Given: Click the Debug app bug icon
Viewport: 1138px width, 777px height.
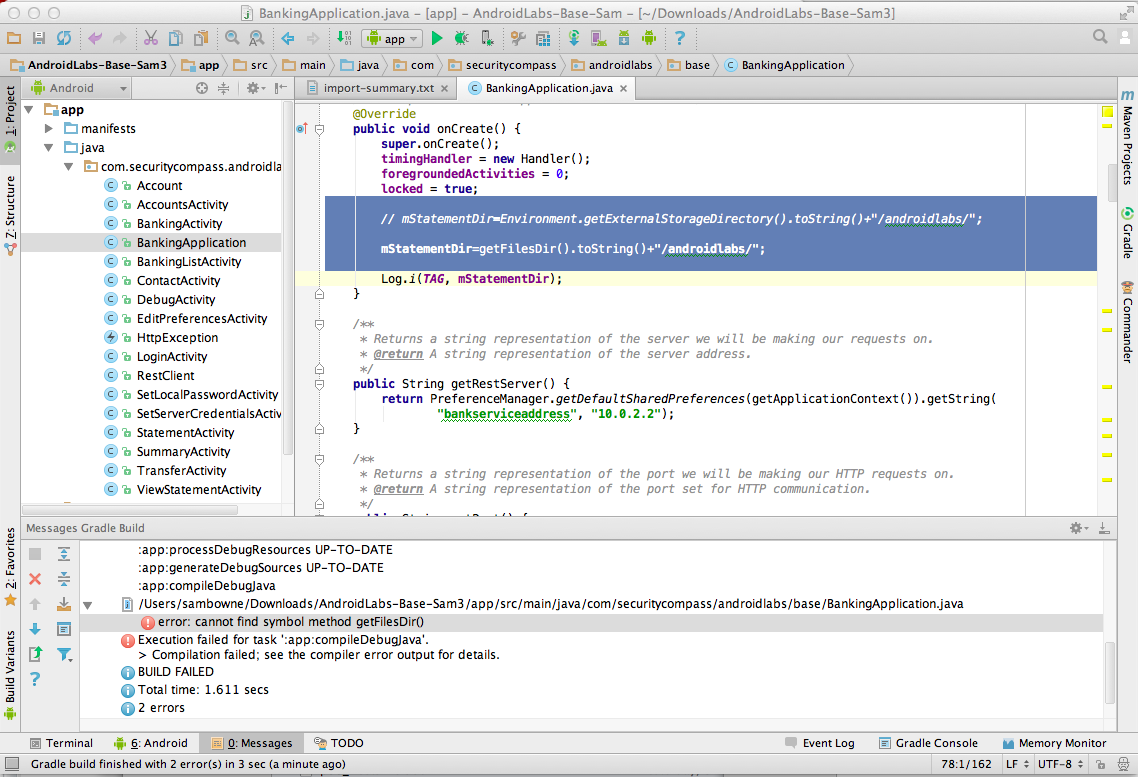Looking at the screenshot, I should [x=461, y=38].
